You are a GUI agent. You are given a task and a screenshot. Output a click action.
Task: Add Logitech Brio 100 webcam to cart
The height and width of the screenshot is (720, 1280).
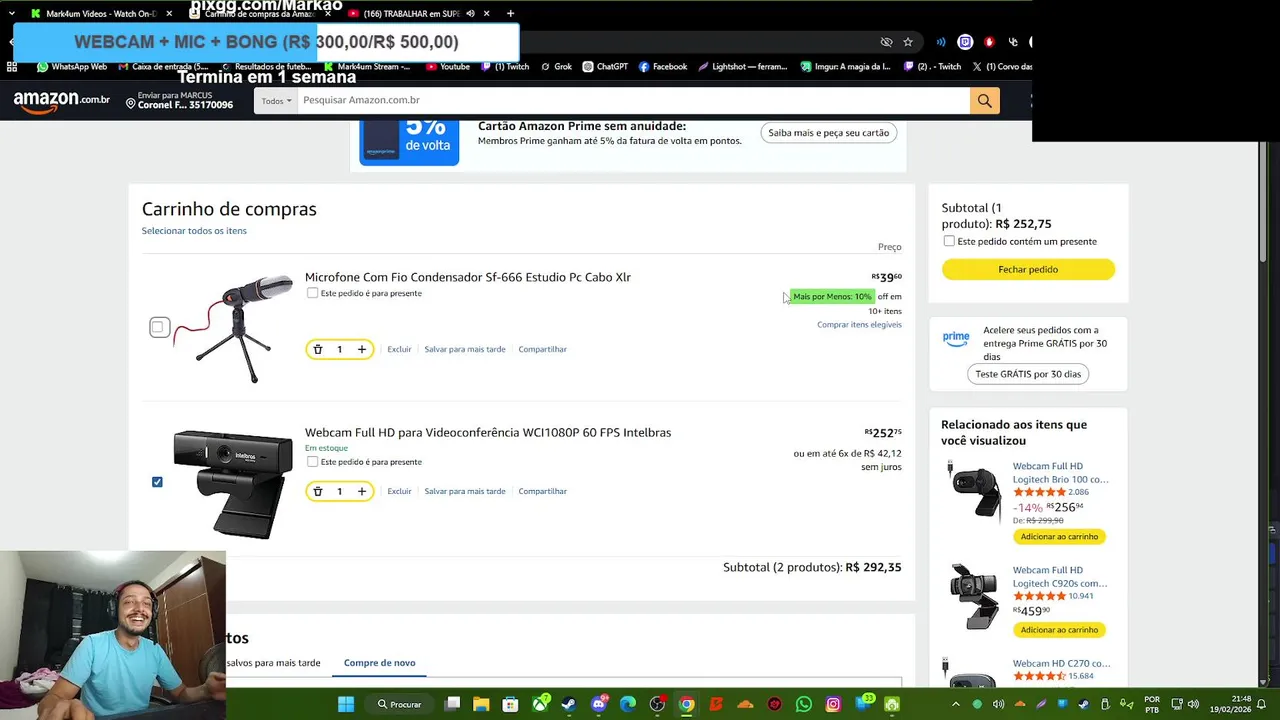pos(1059,537)
